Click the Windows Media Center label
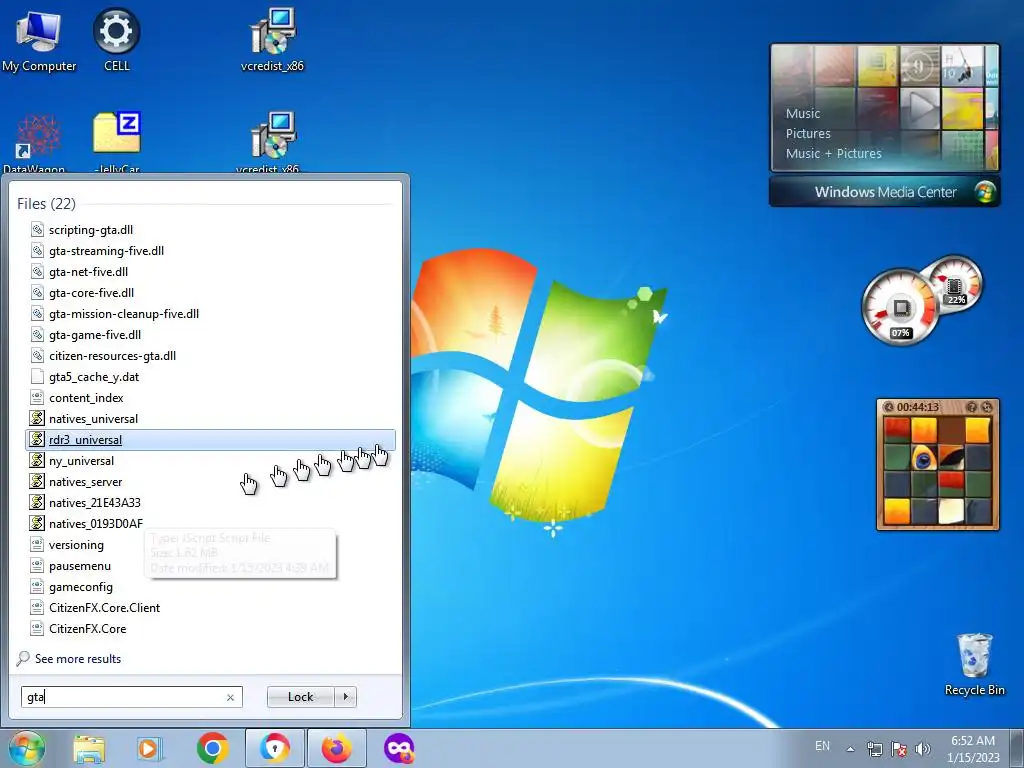This screenshot has width=1024, height=768. (x=885, y=192)
